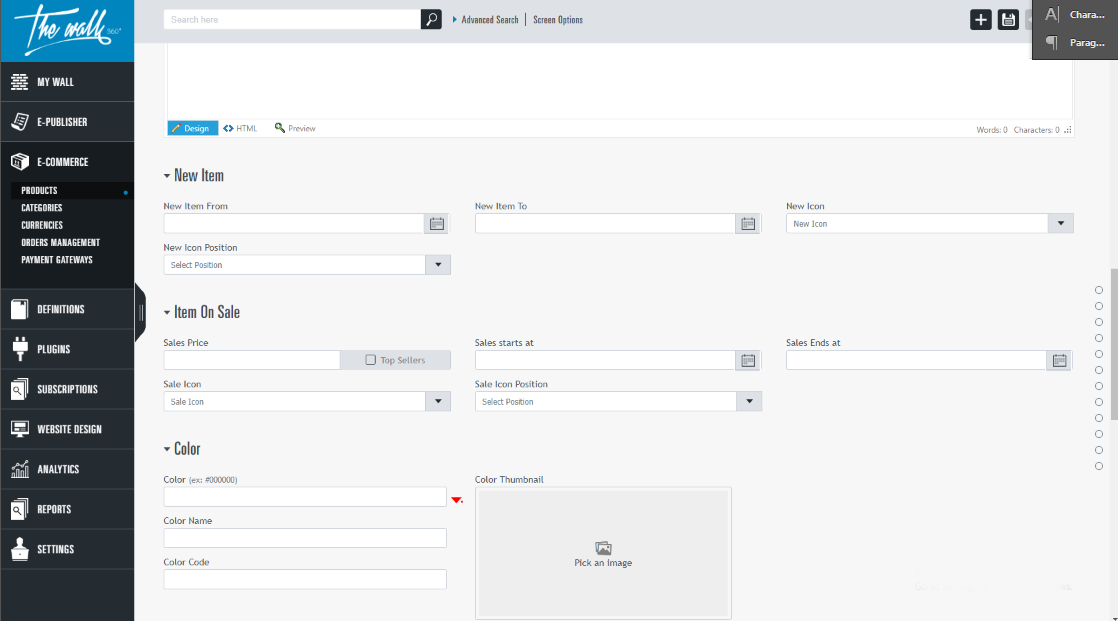
Task: Enable the Top Sellers checkbox
Action: [x=371, y=360]
